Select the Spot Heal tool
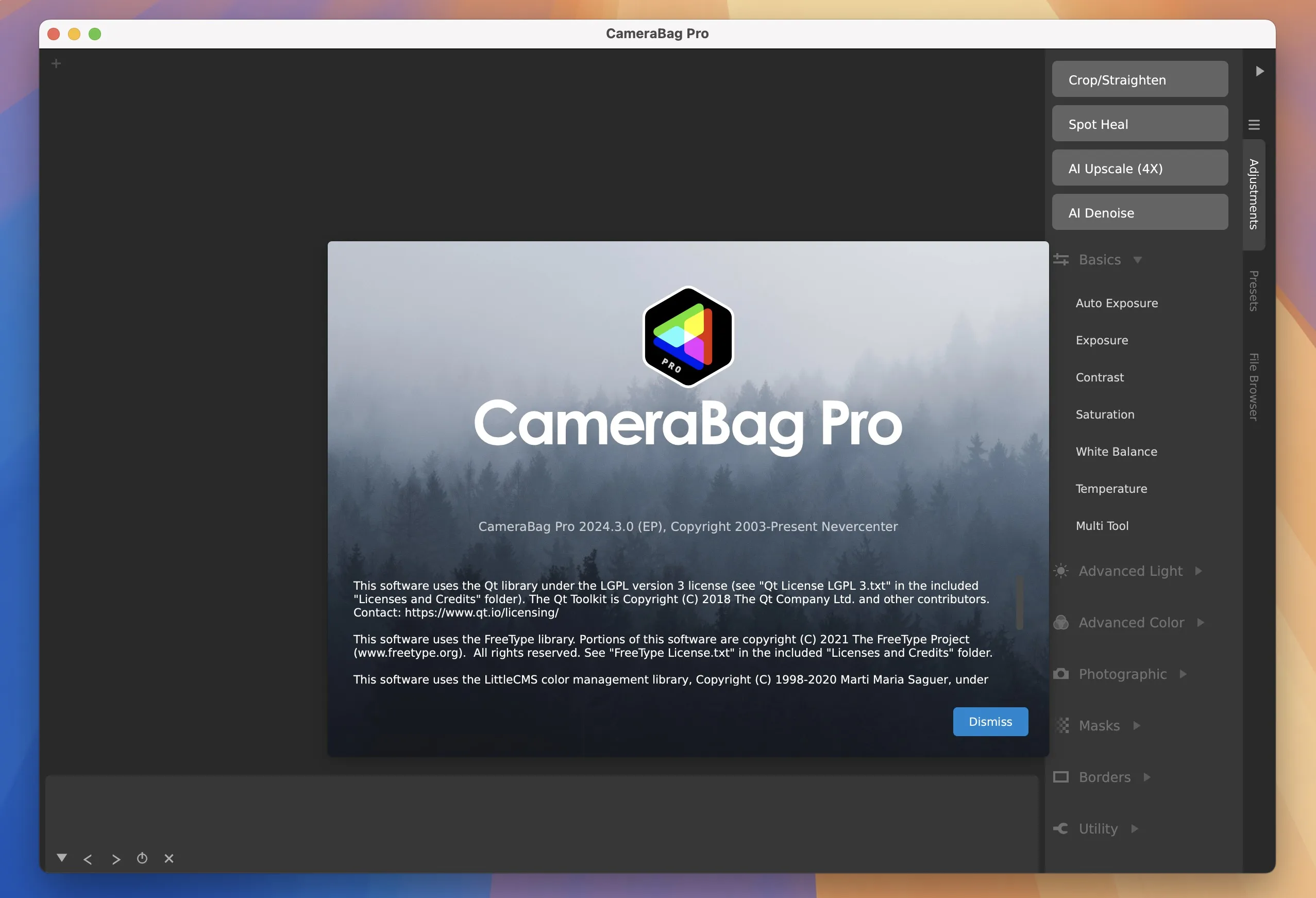Viewport: 1316px width, 898px height. [x=1140, y=124]
